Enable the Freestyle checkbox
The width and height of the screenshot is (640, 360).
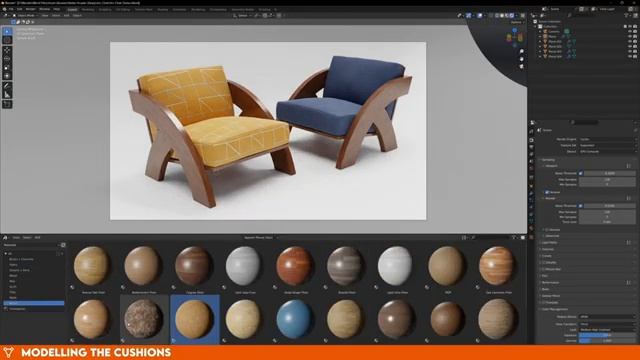544,302
